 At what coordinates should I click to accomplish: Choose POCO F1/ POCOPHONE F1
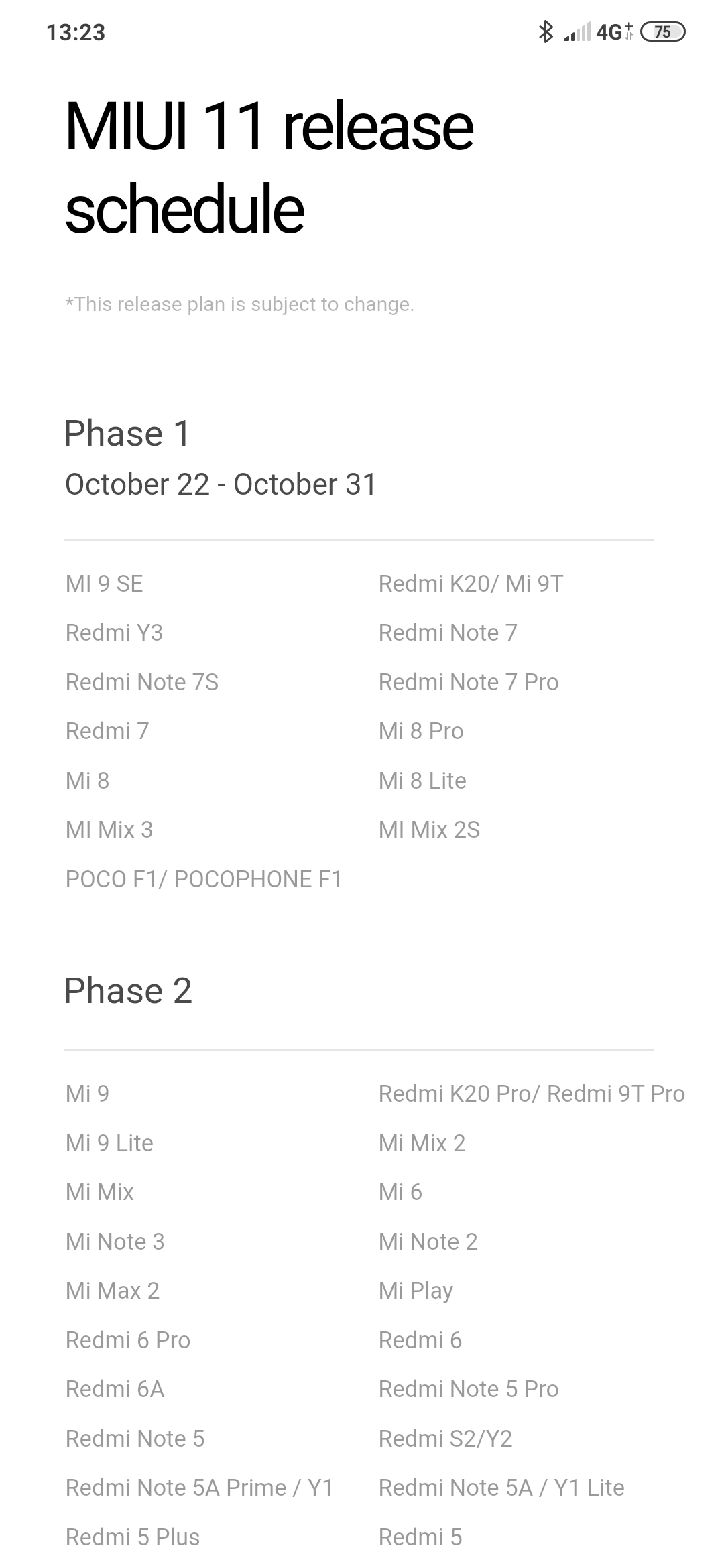coord(204,879)
